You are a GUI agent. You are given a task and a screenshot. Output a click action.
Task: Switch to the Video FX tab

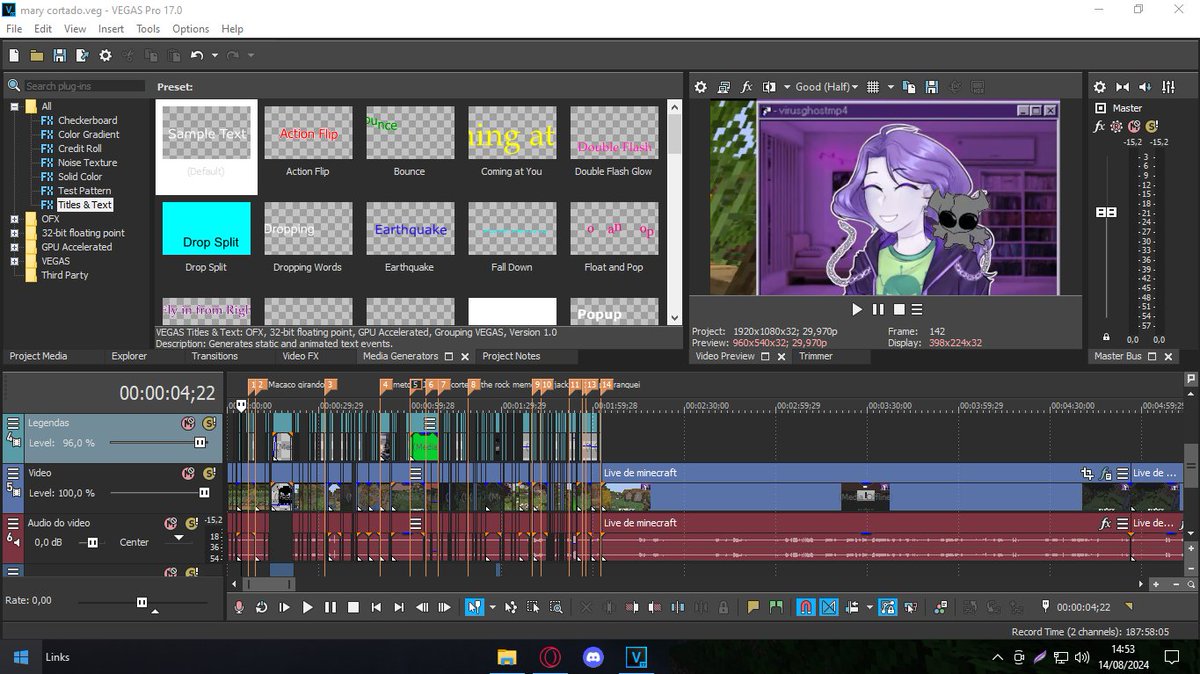click(300, 356)
